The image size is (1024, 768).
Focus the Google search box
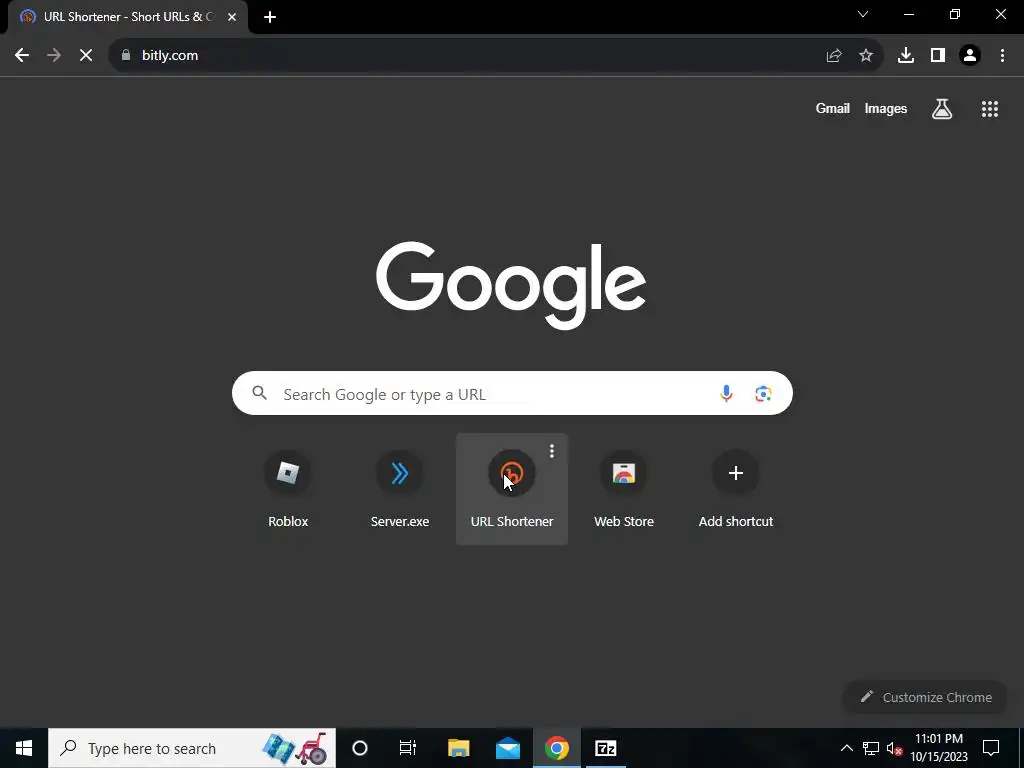(512, 394)
